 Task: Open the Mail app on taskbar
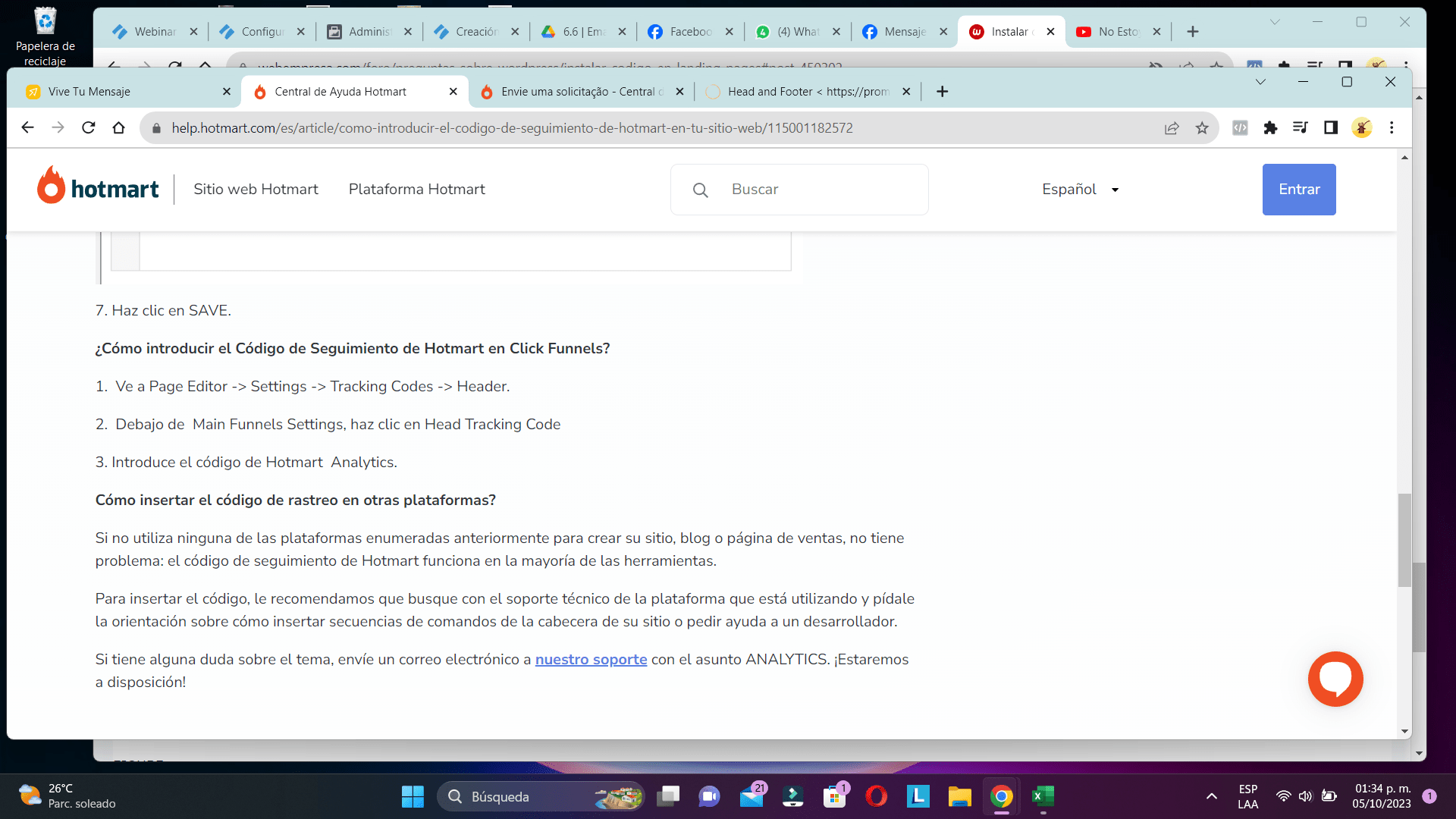(x=752, y=796)
